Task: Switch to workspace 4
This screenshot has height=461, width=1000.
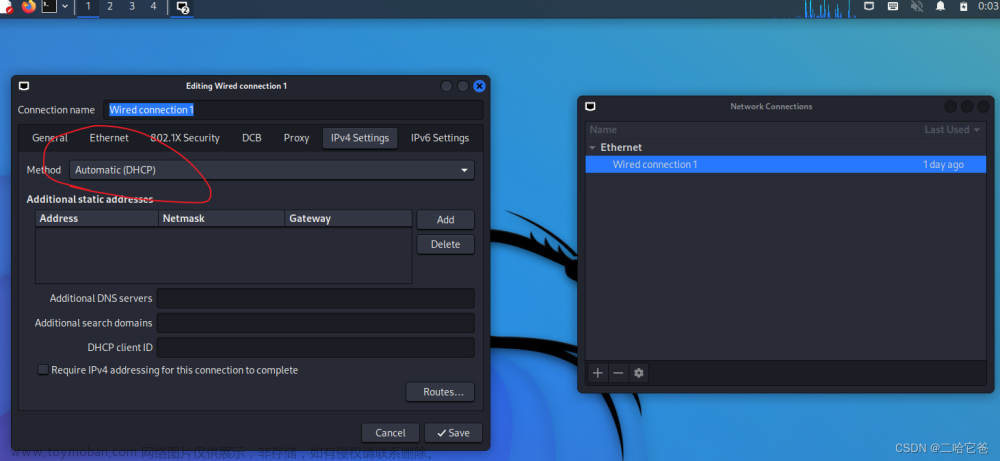Action: click(153, 6)
